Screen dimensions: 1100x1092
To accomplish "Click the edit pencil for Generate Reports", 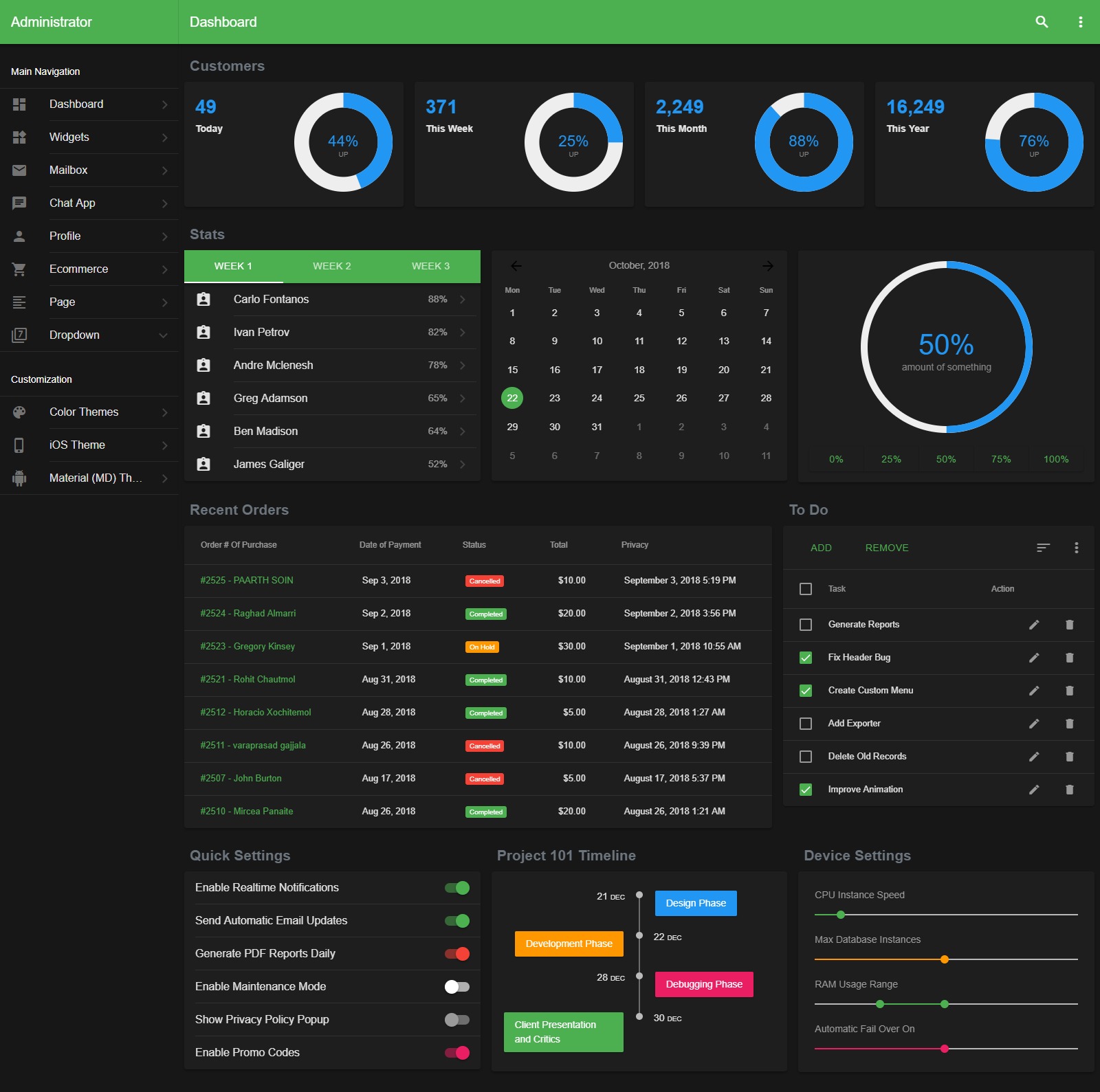I will [x=1033, y=625].
